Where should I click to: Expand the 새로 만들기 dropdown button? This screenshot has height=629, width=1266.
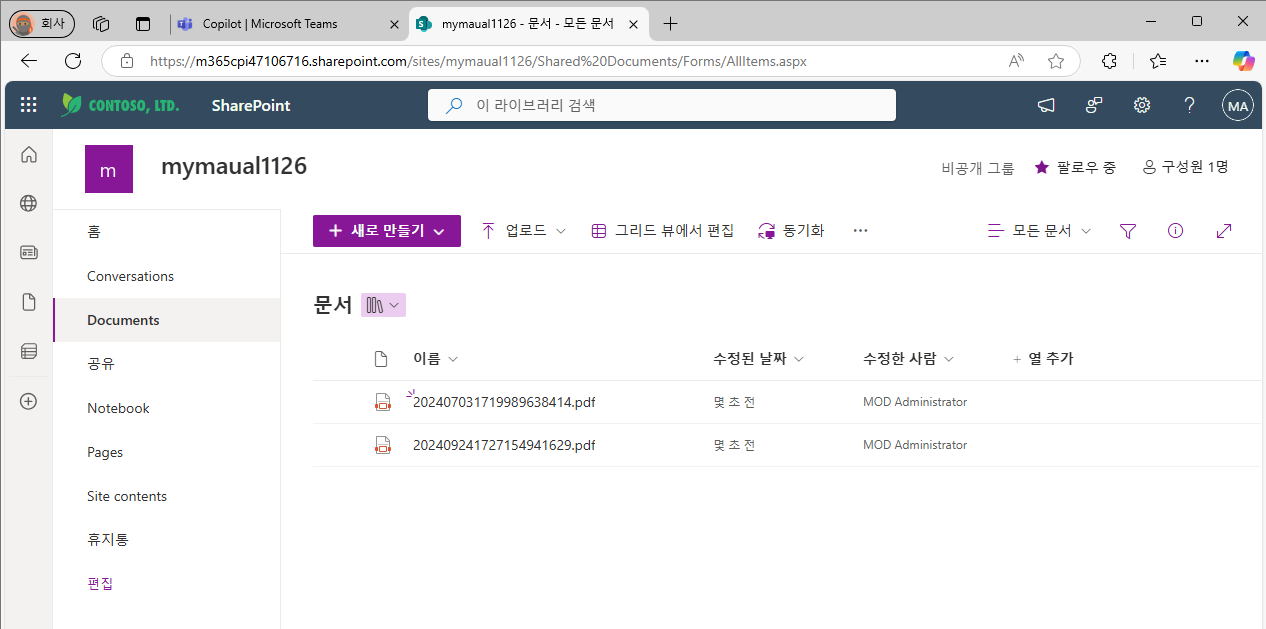pos(387,231)
